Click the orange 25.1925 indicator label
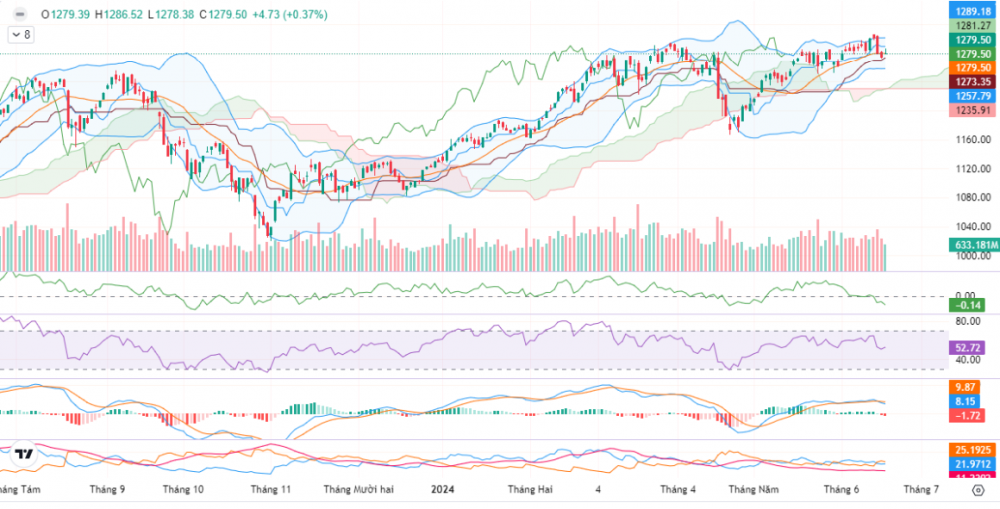The height and width of the screenshot is (509, 1000). pyautogui.click(x=970, y=451)
